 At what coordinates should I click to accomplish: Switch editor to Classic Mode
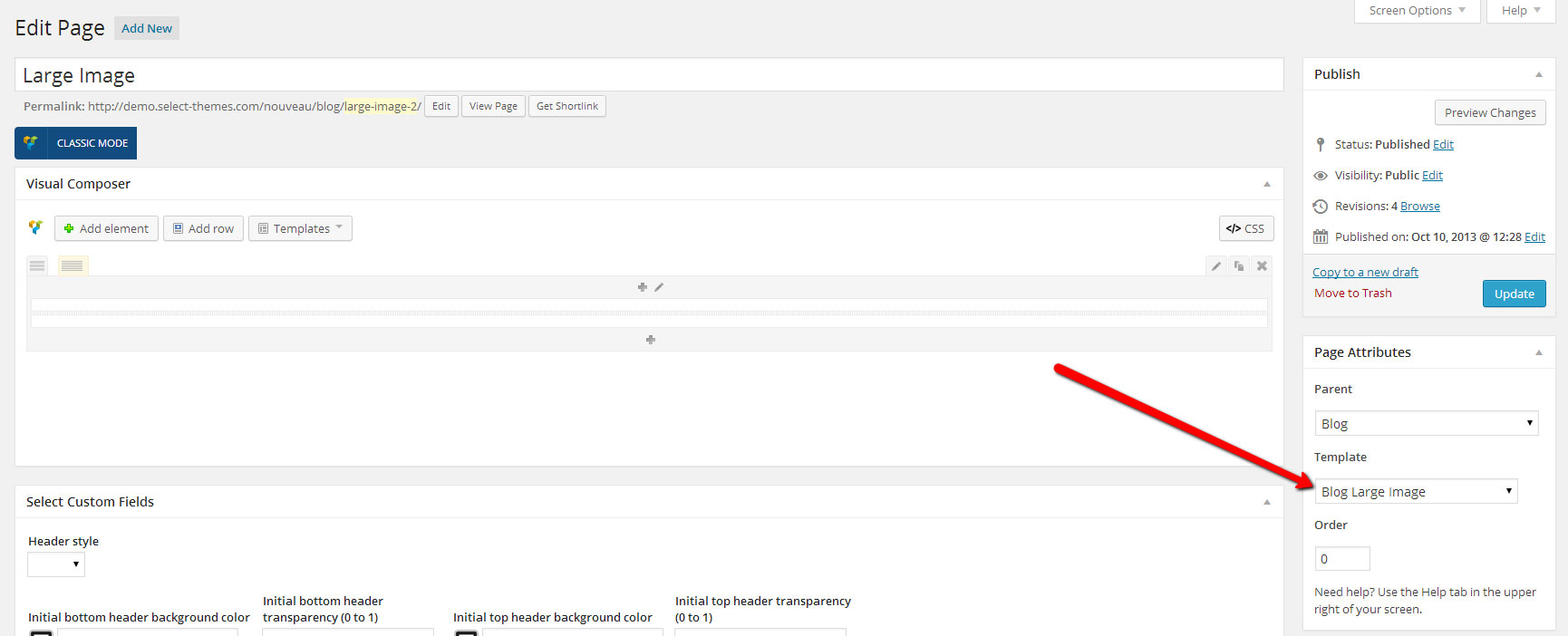pyautogui.click(x=76, y=143)
